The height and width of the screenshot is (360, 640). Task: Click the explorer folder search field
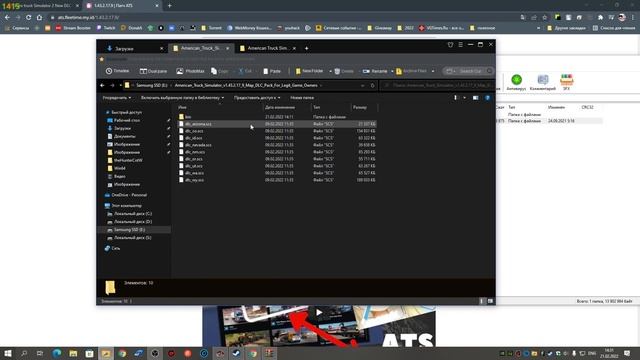pos(437,85)
